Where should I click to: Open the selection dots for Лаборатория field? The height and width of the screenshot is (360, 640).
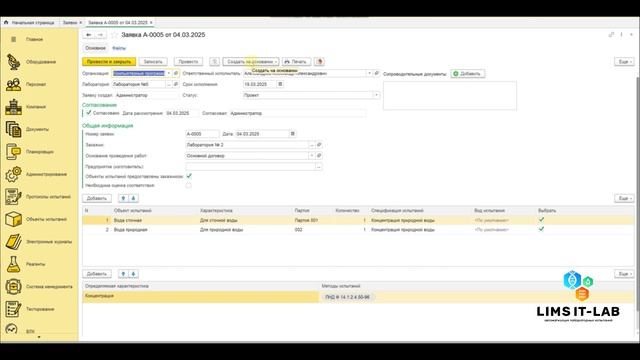click(x=169, y=84)
